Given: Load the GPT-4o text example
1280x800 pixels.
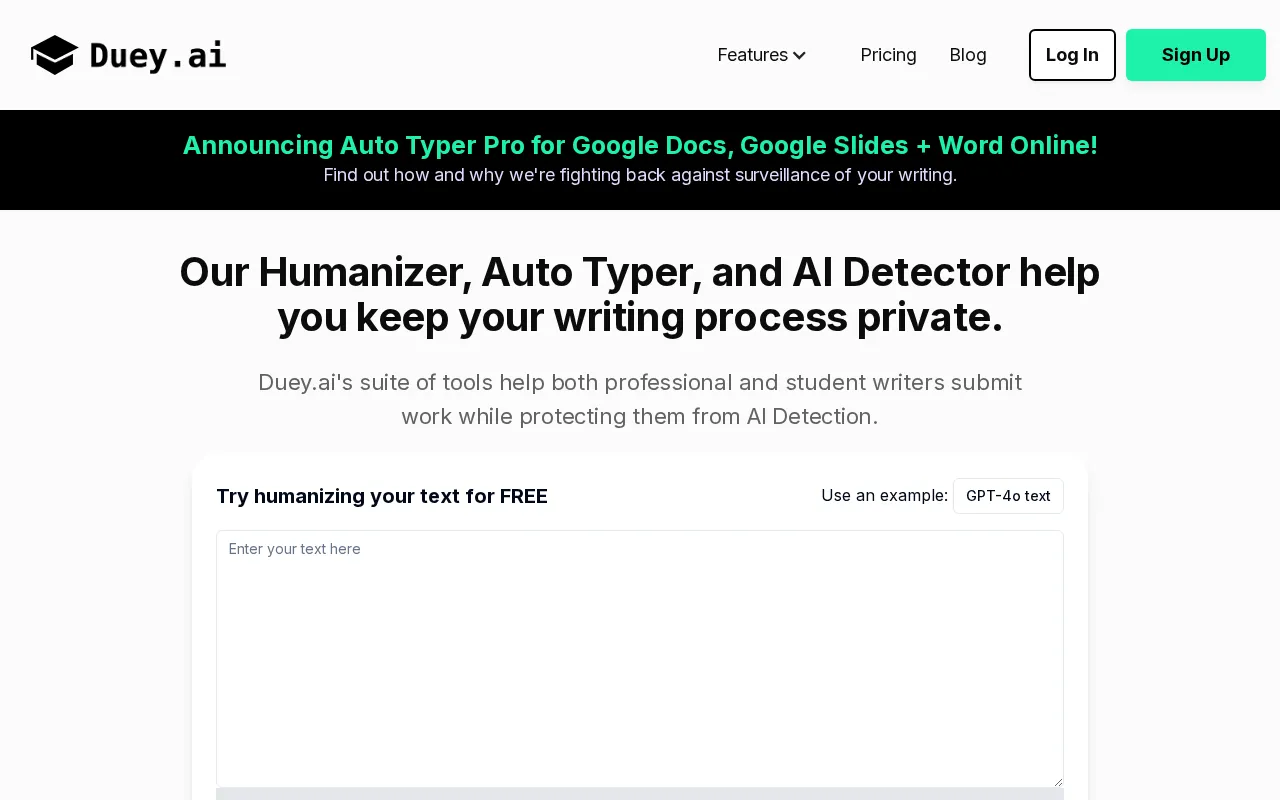Looking at the screenshot, I should point(1008,496).
